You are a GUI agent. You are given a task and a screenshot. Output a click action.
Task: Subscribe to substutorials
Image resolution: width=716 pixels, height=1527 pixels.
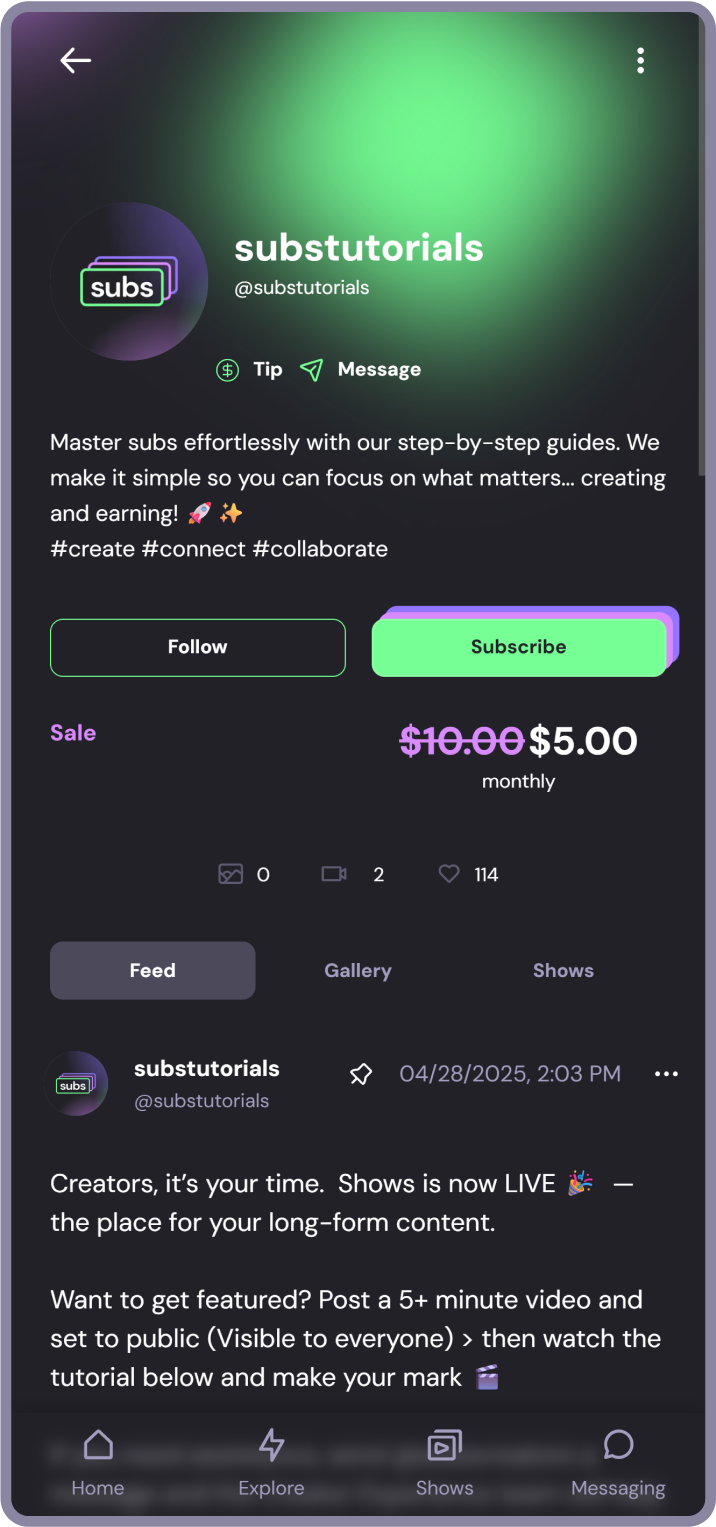pyautogui.click(x=519, y=647)
